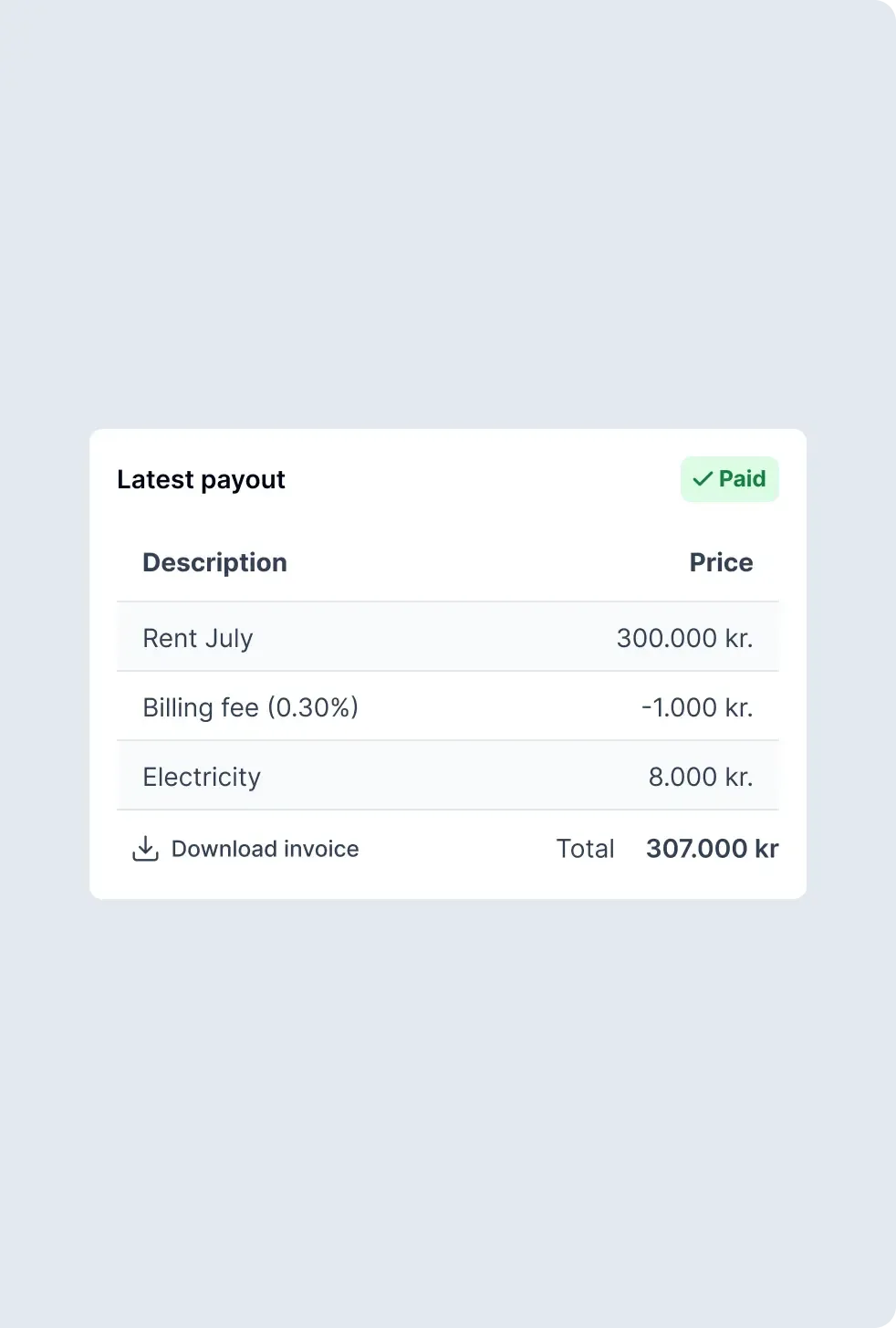The image size is (896, 1328).
Task: Click the 8.000 kr. electricity amount
Action: click(x=700, y=777)
